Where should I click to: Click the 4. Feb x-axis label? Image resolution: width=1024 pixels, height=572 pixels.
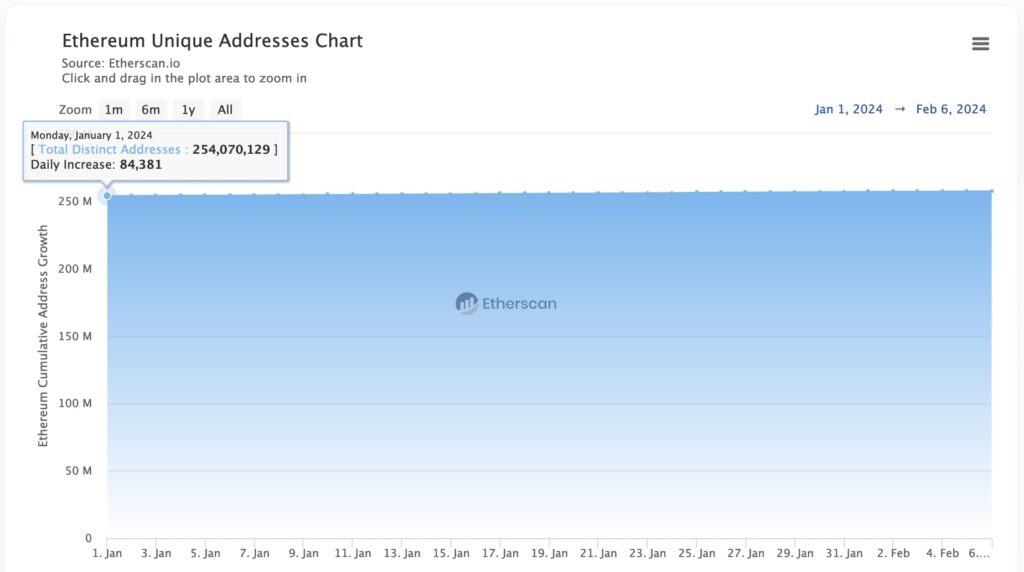942,553
